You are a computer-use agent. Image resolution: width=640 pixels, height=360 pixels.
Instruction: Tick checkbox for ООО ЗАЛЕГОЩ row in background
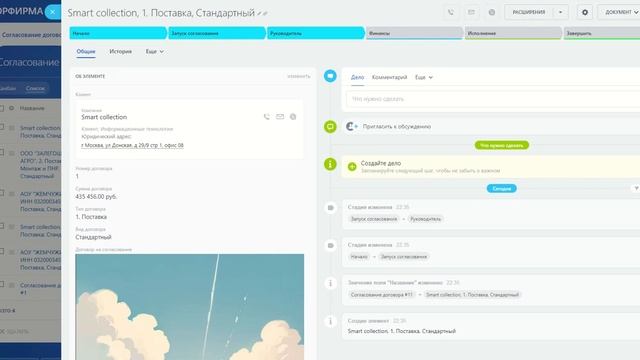(2, 152)
